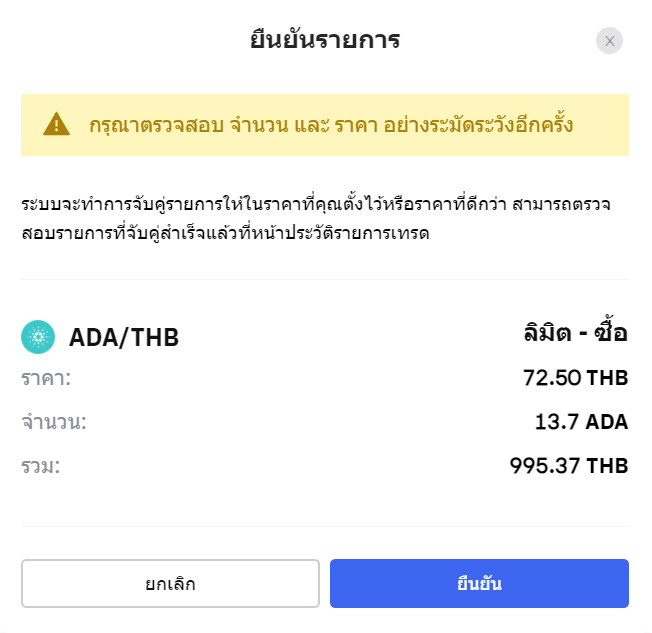Click the 995.37 THB total value
This screenshot has height=633, width=652.
click(569, 465)
